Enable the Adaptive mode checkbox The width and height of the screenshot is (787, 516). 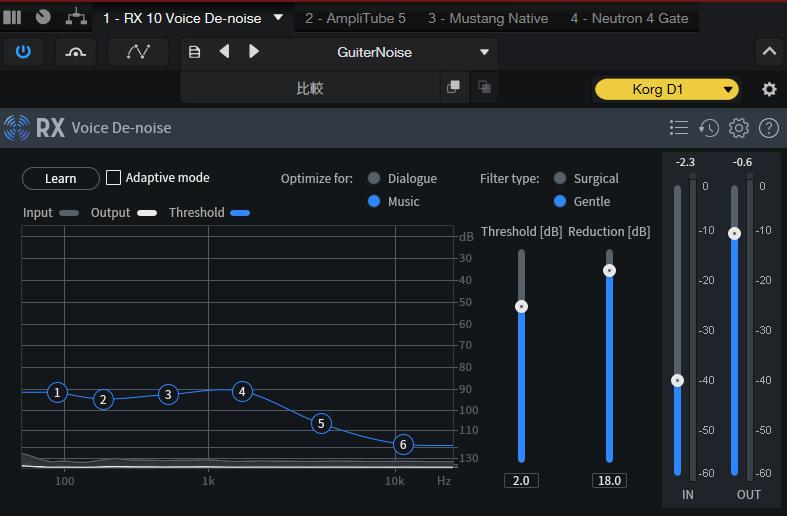(x=114, y=178)
